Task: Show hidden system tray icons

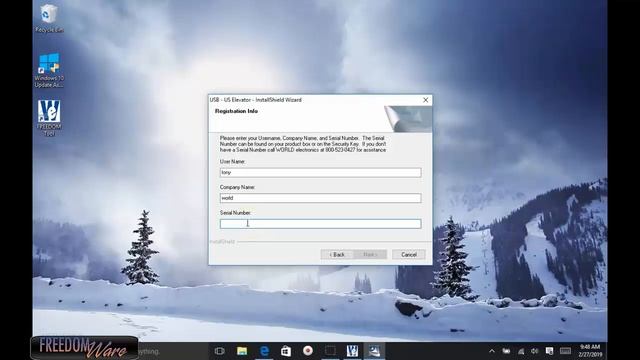Action: tap(492, 351)
